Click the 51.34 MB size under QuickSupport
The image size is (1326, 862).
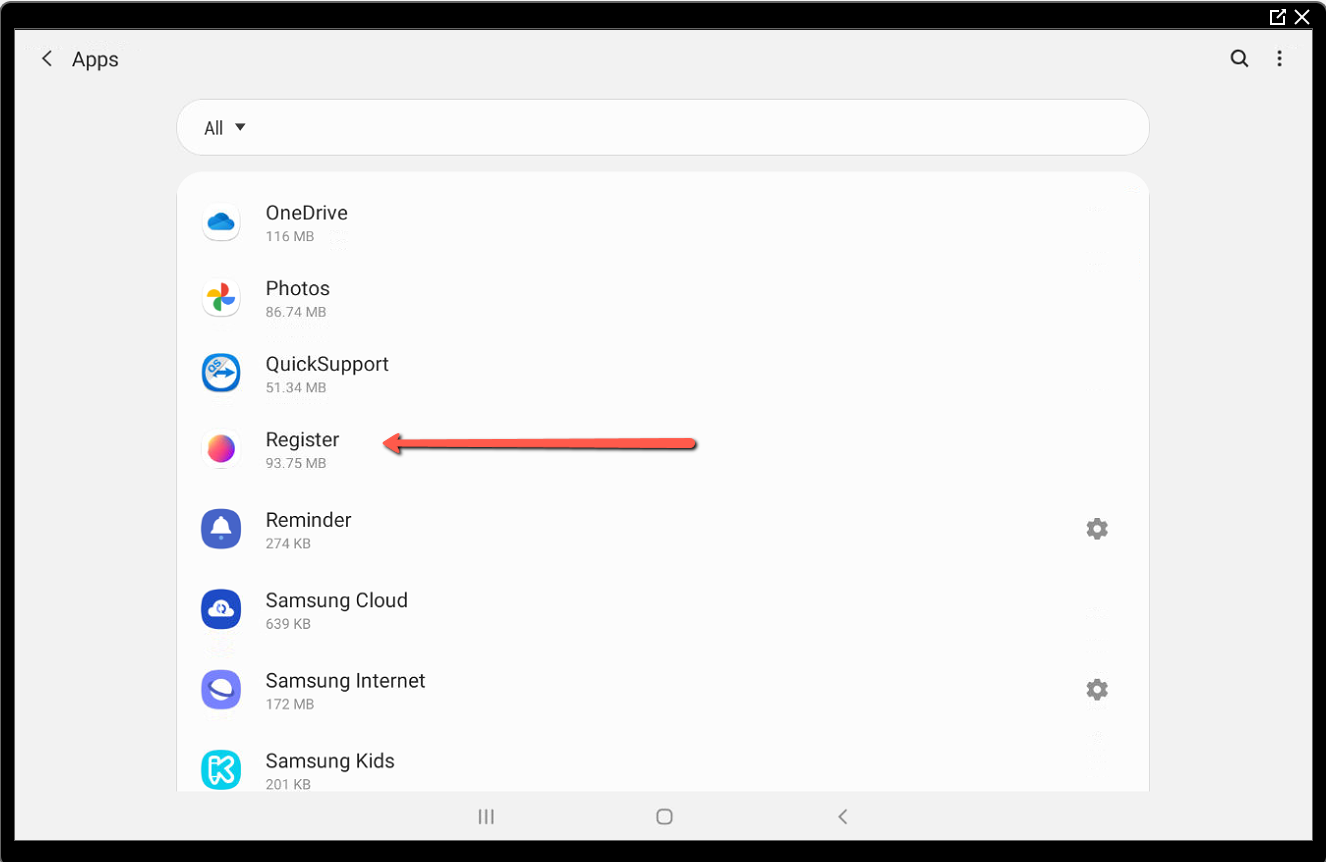(296, 388)
